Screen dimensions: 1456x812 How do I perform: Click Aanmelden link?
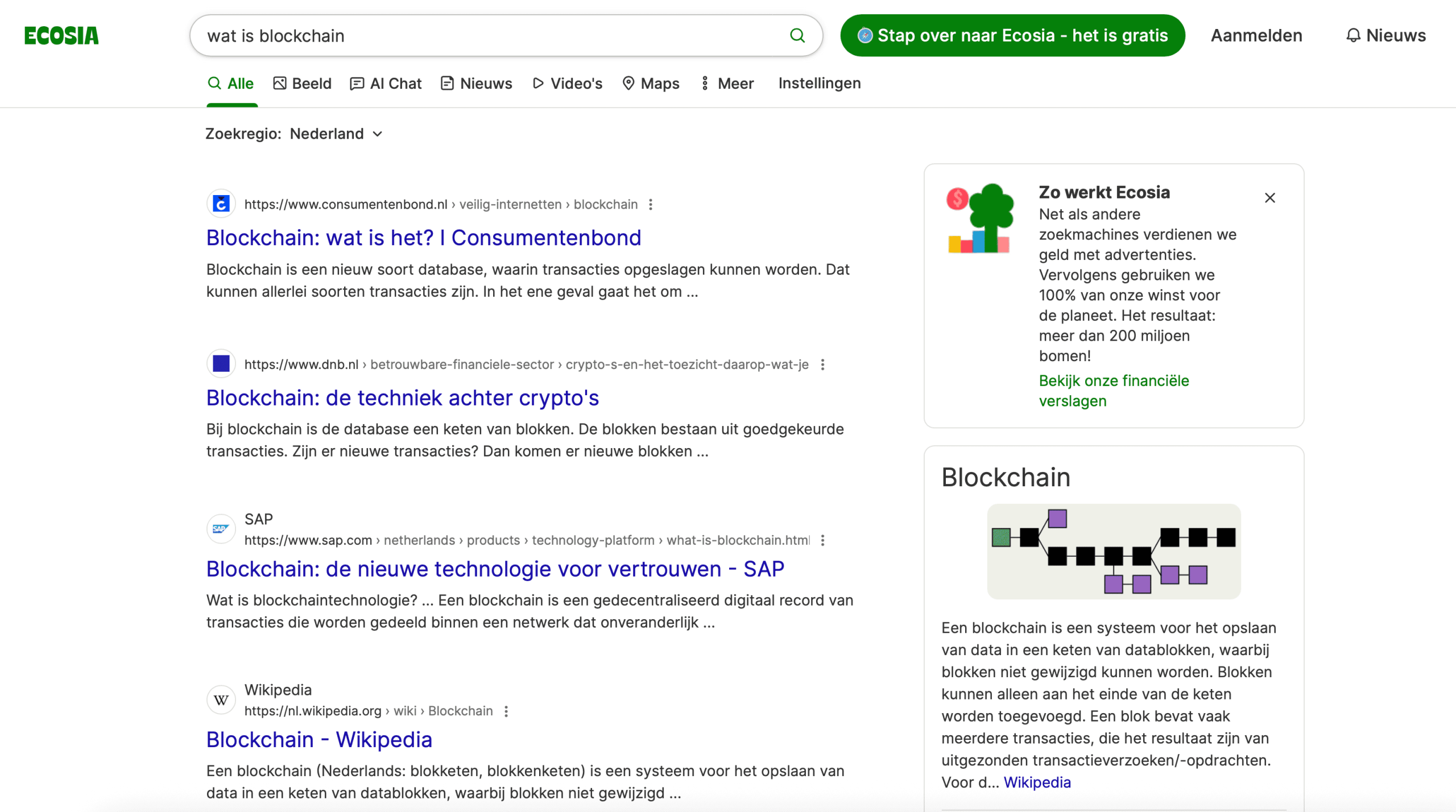[x=1256, y=35]
